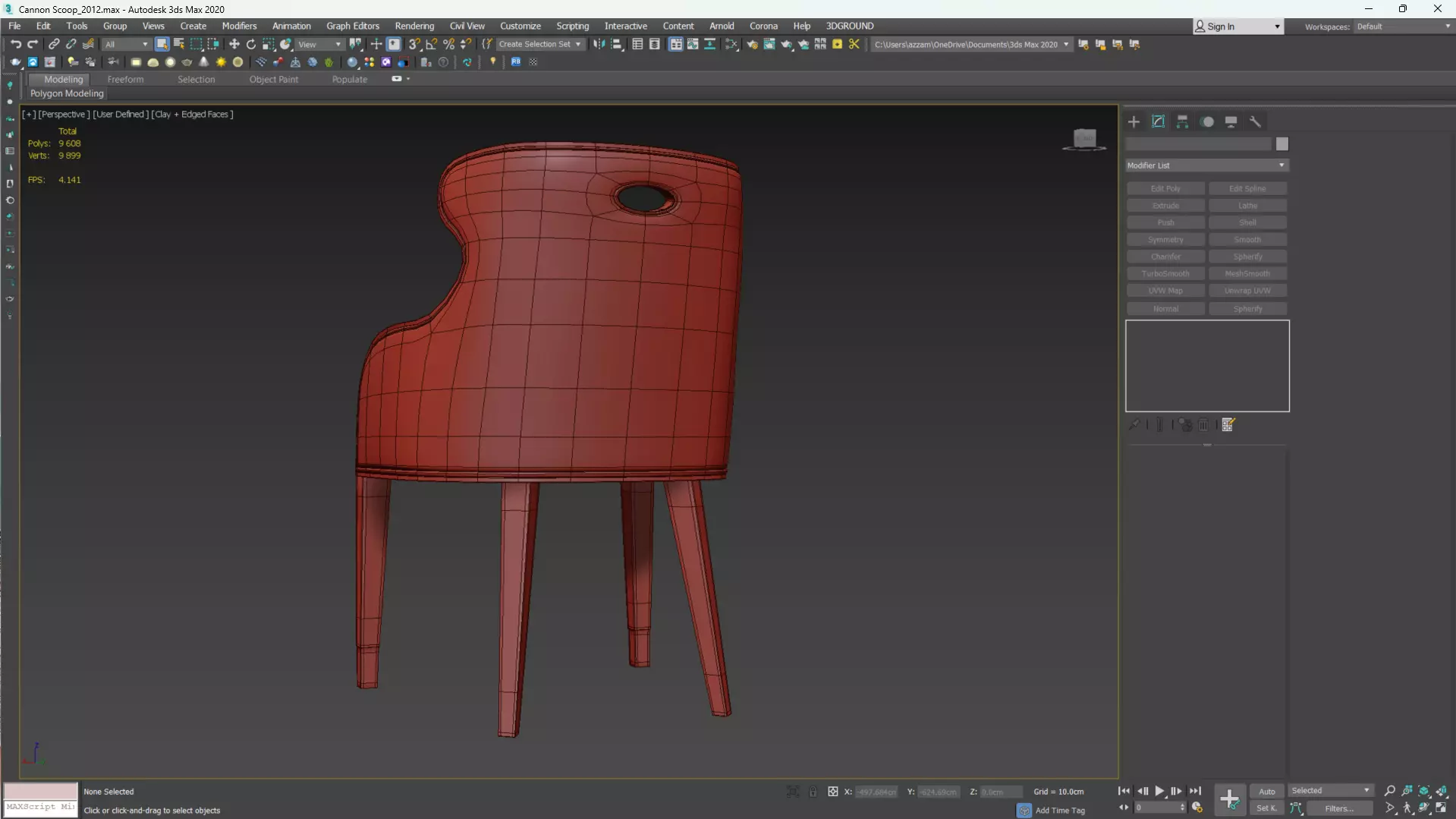
Task: Select the Select and Link tool
Action: coord(54,45)
